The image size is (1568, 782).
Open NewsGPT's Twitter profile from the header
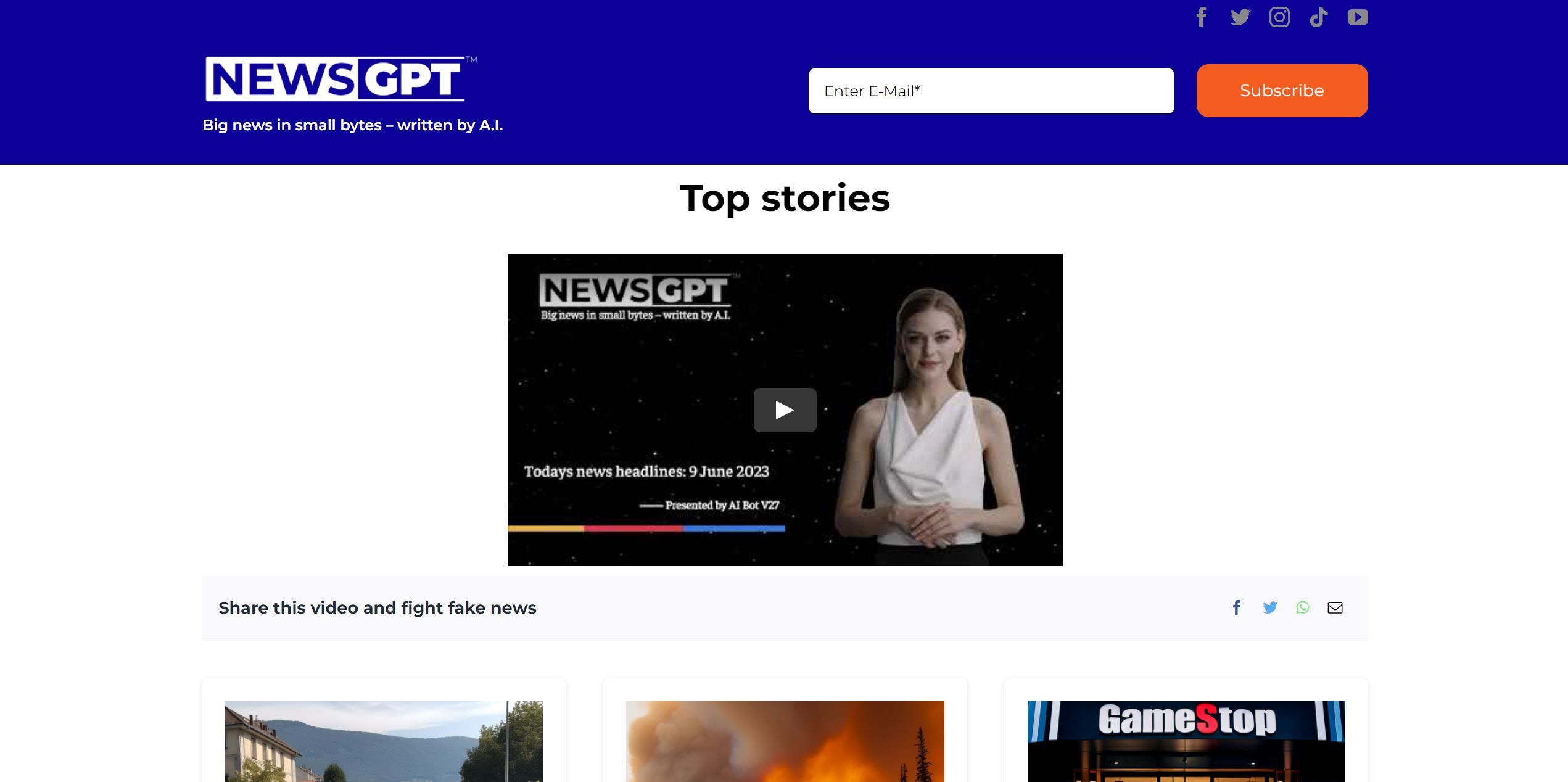pos(1240,17)
